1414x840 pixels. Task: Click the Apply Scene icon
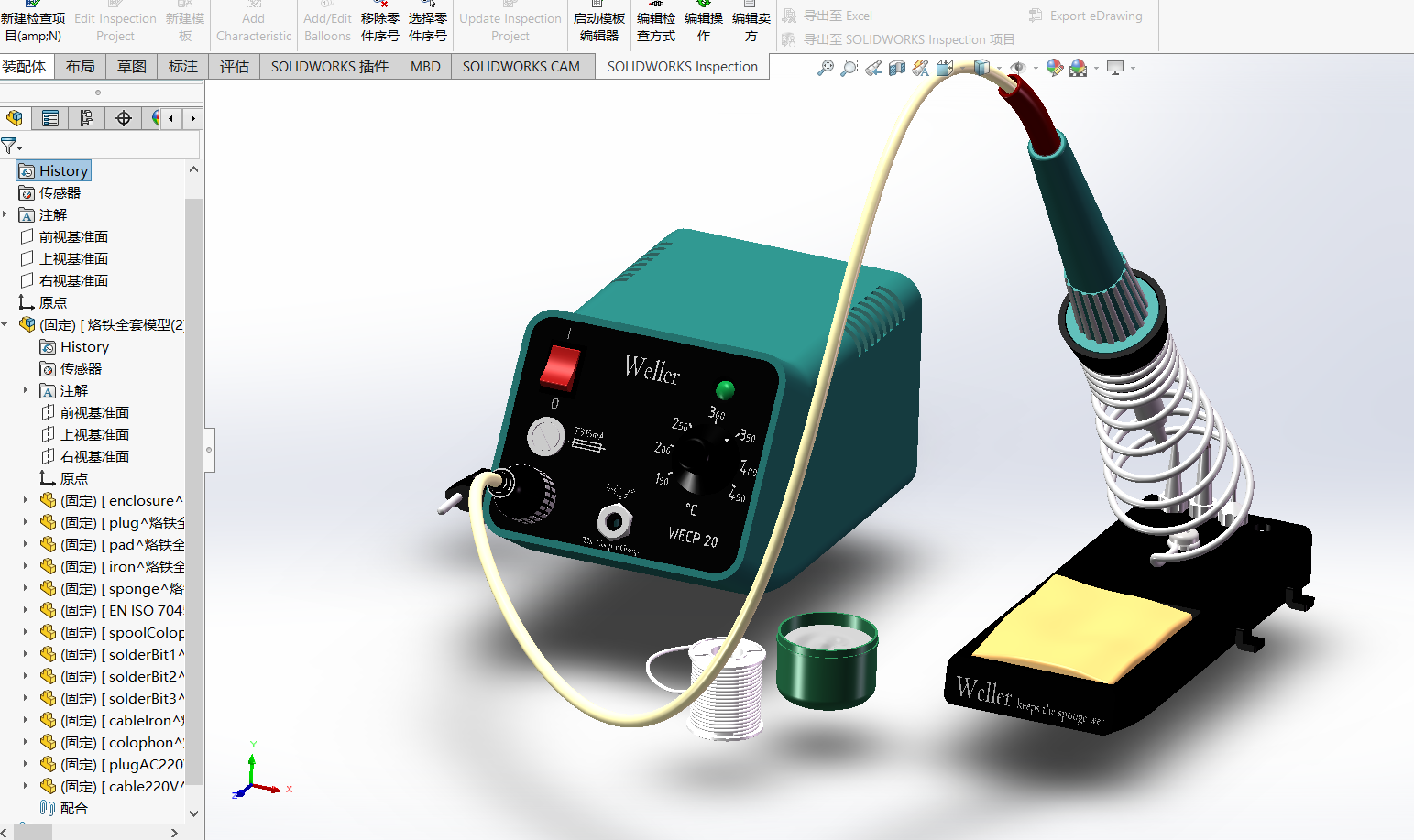1079,68
